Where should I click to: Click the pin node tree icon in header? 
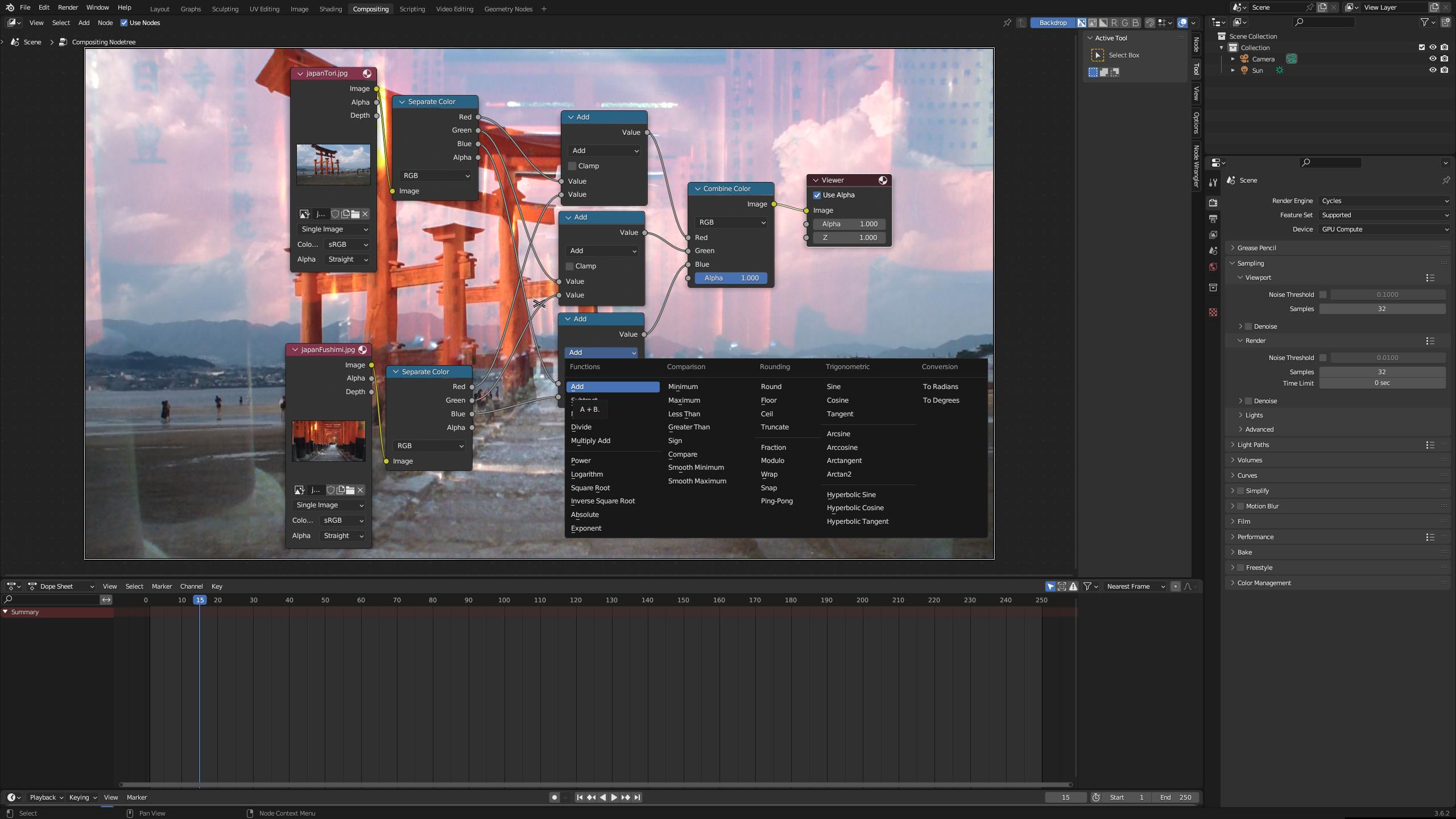click(1007, 23)
